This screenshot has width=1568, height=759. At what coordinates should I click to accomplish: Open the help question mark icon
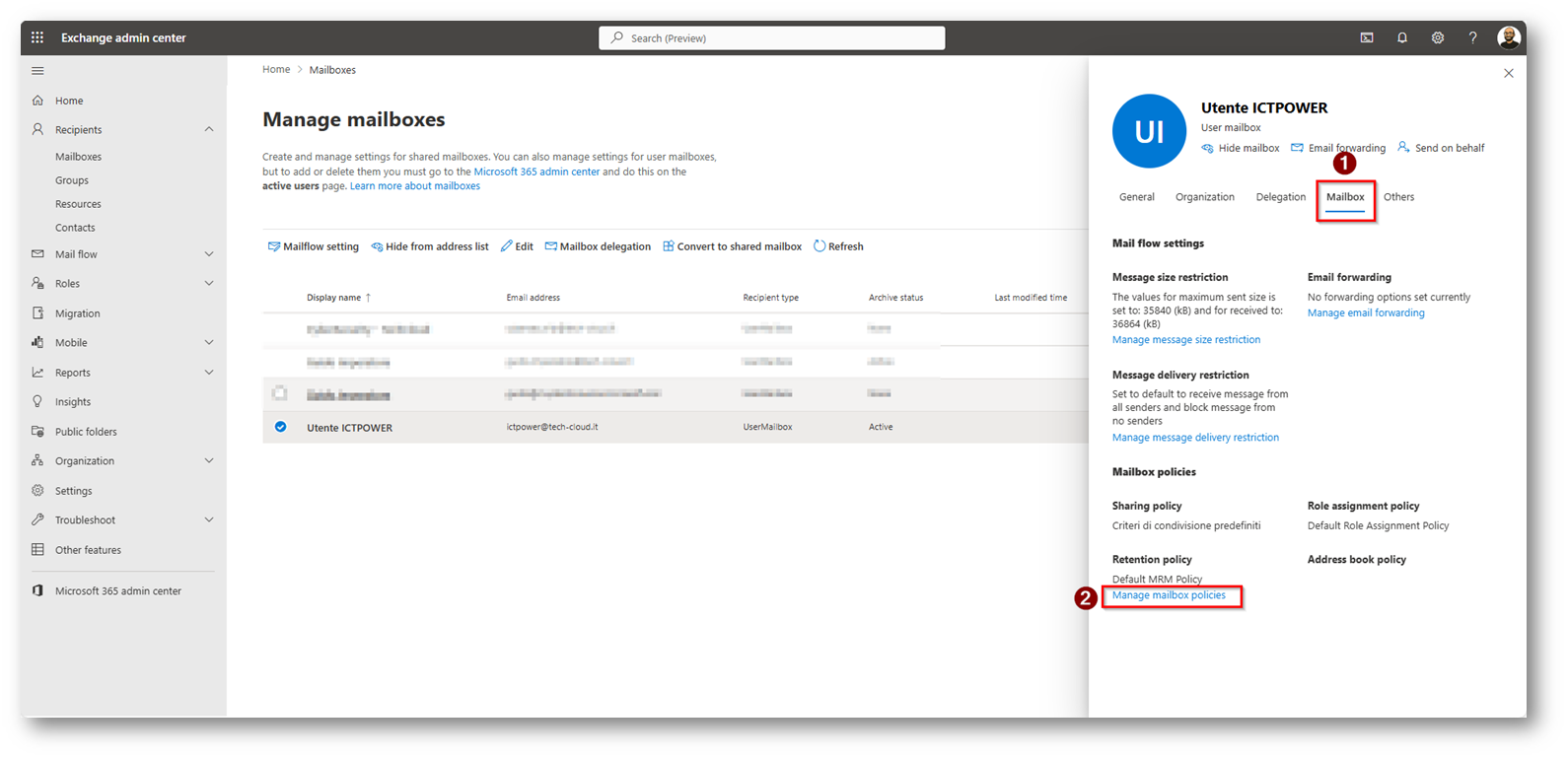1473,37
